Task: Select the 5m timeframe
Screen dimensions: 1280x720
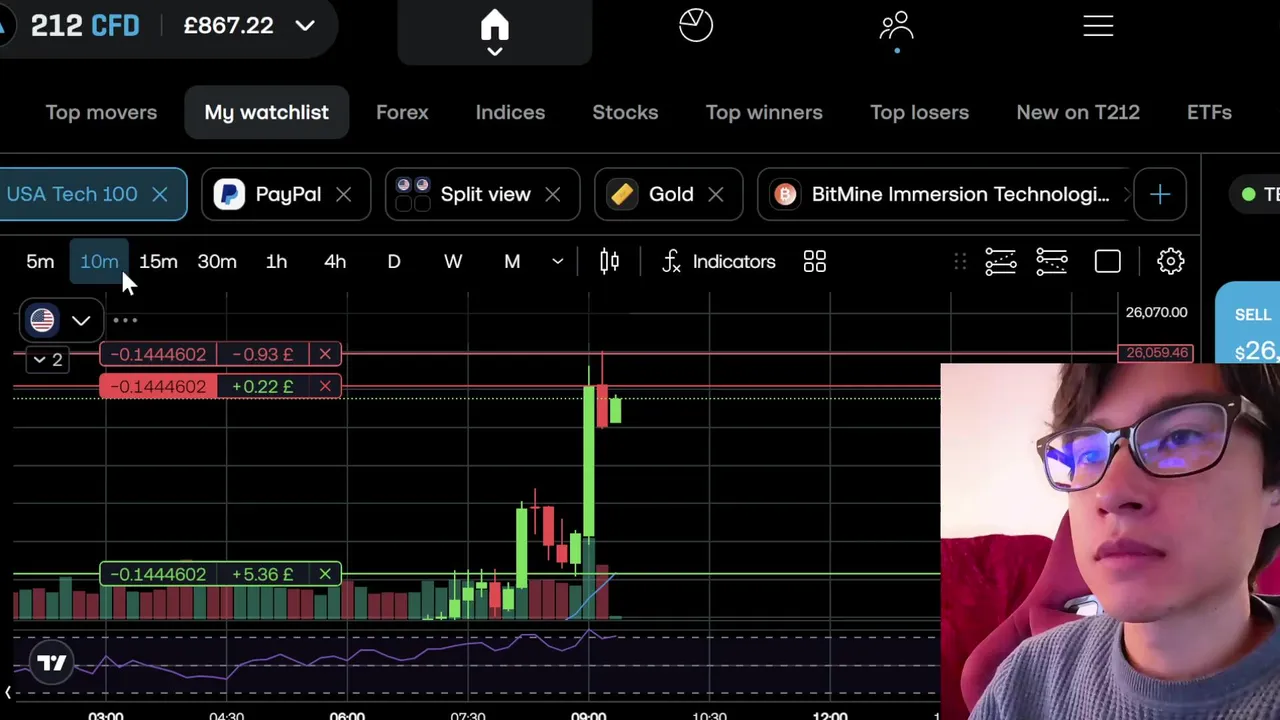Action: coord(40,262)
